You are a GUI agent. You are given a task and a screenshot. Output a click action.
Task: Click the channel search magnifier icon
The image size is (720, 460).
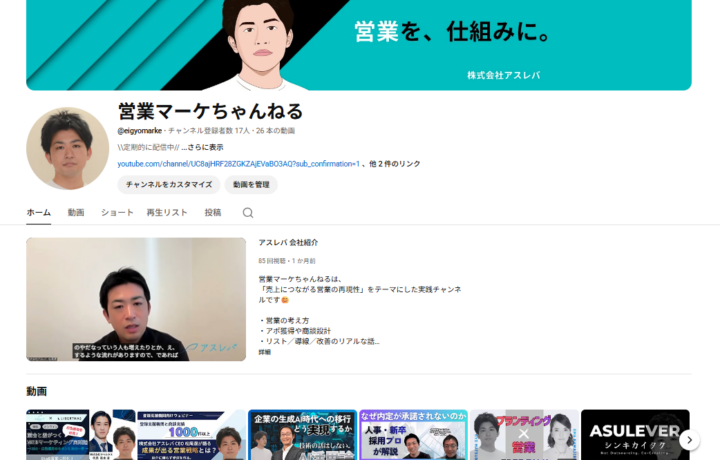coord(248,213)
